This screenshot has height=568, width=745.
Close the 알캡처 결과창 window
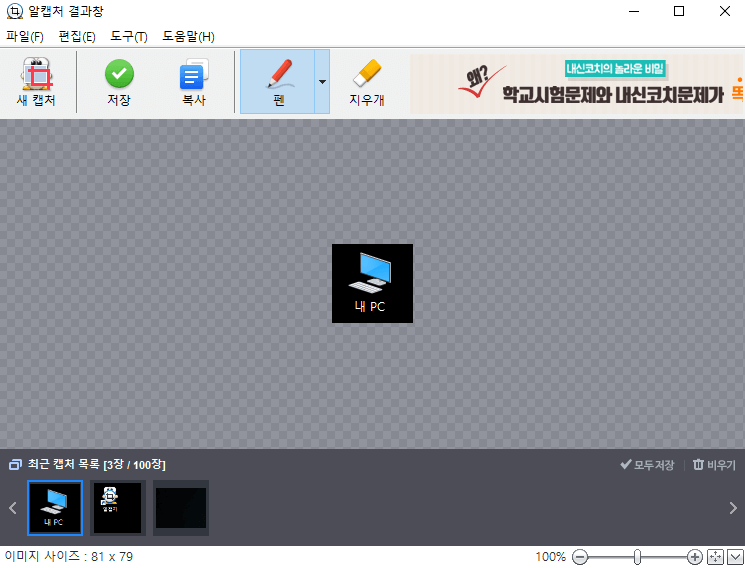(x=725, y=11)
